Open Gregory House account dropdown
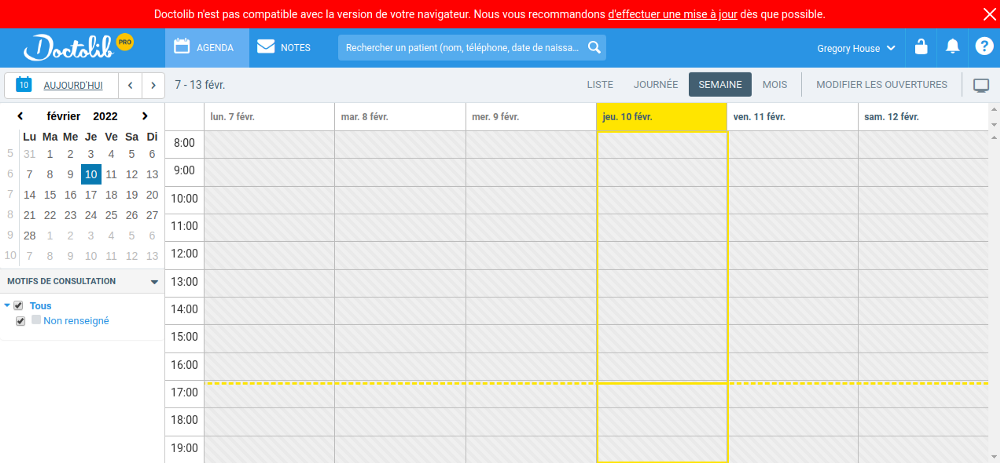 click(x=856, y=48)
